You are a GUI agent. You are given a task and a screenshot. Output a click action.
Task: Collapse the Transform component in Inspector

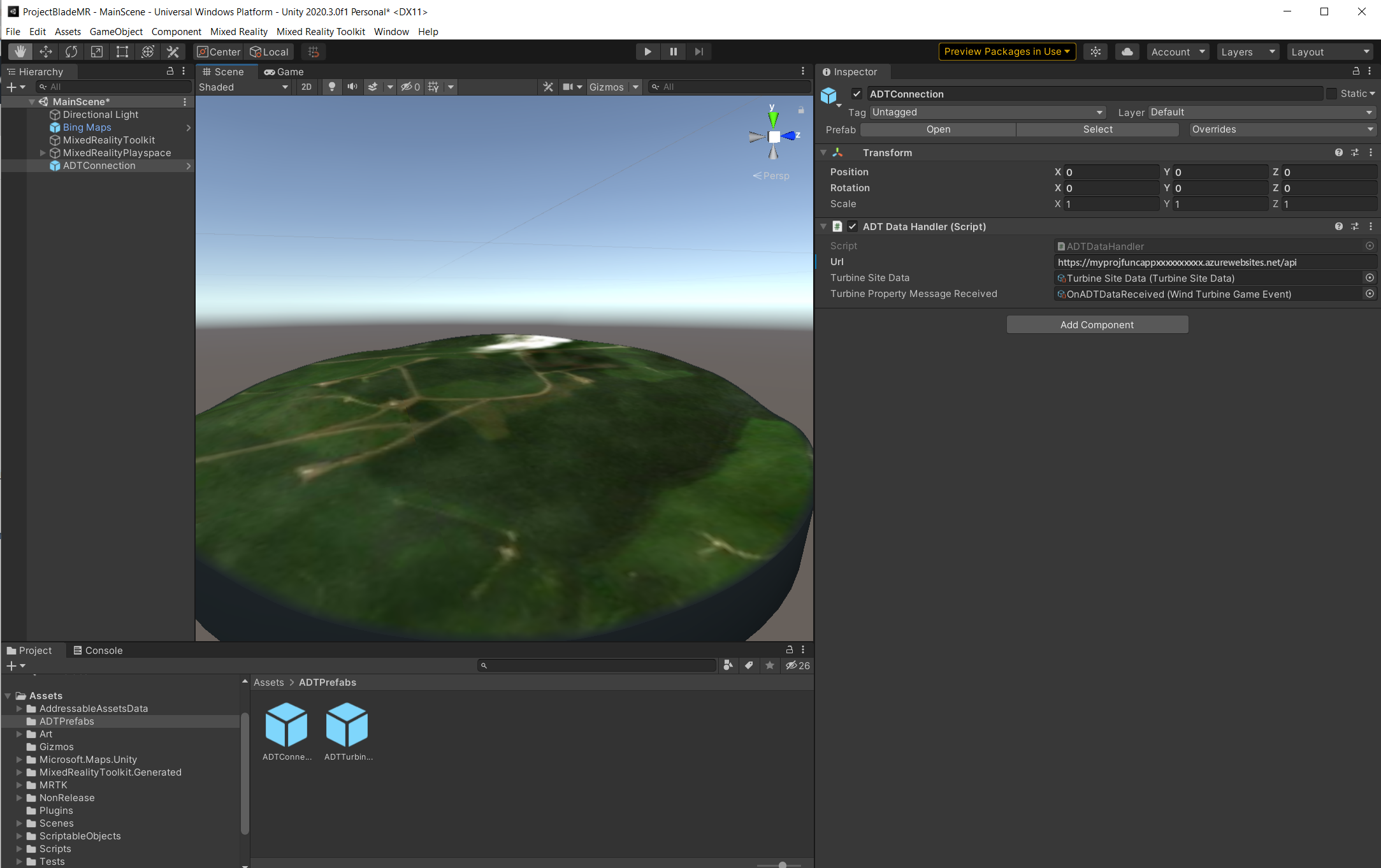pyautogui.click(x=823, y=153)
